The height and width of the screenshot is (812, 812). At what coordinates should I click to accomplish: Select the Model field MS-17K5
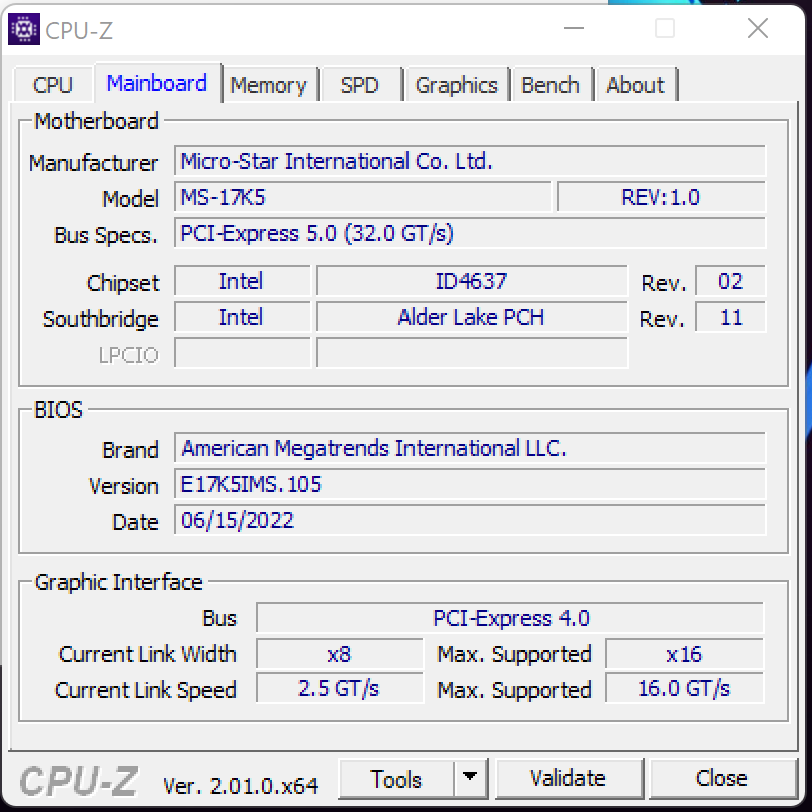click(363, 197)
